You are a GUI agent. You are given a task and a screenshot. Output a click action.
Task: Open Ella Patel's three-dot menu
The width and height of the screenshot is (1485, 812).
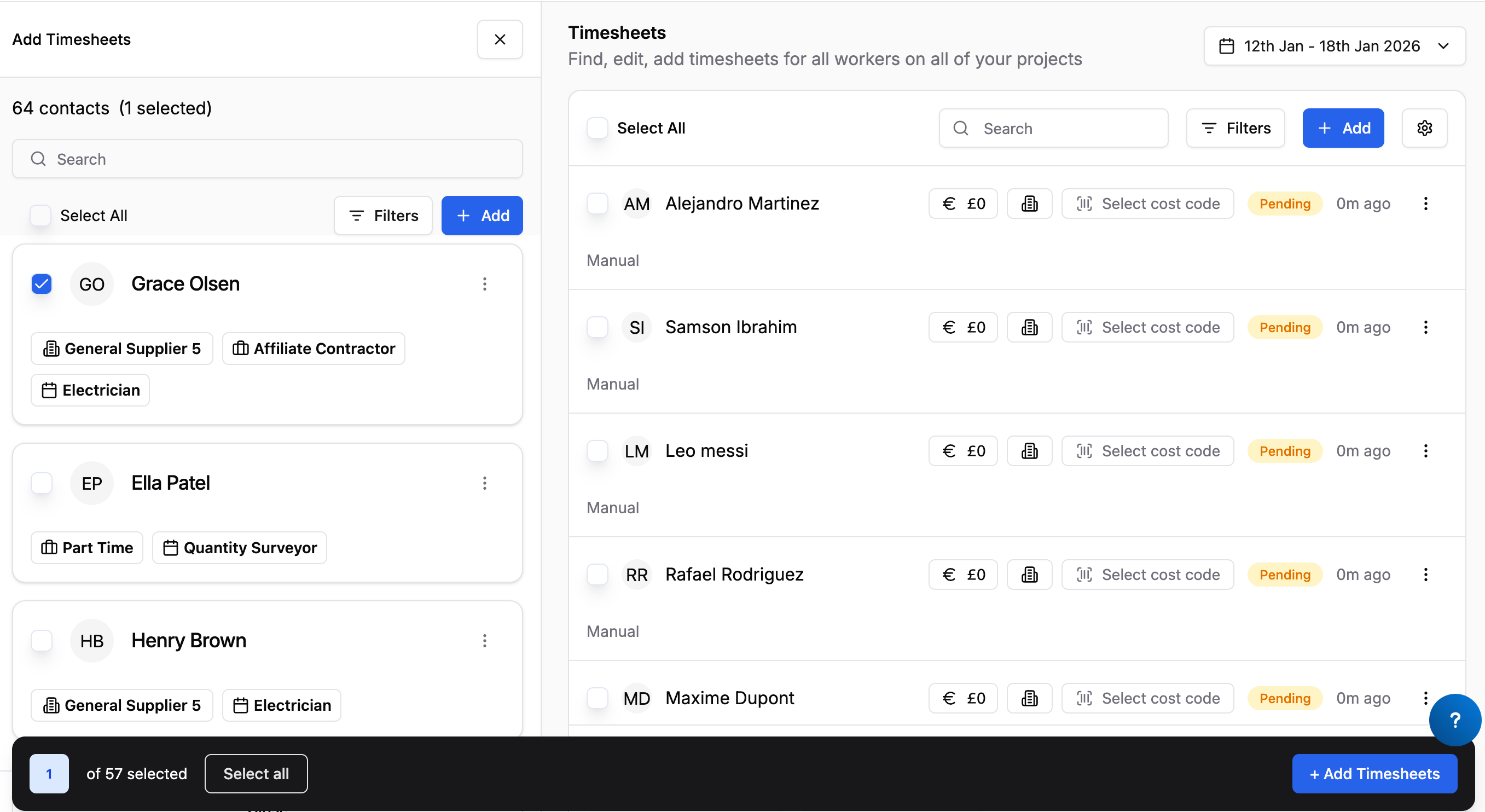click(x=485, y=483)
